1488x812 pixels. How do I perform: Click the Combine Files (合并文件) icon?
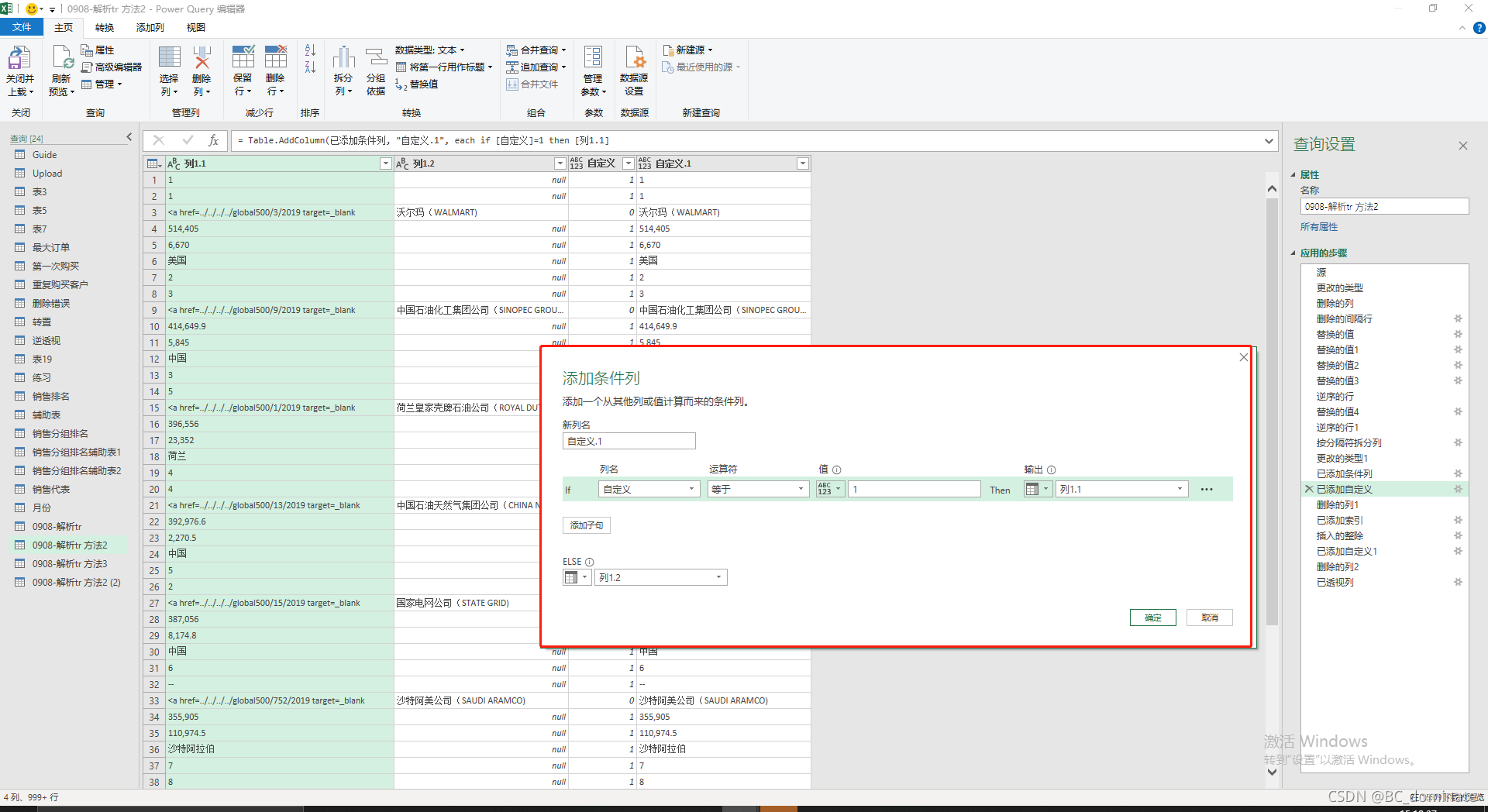coord(512,84)
